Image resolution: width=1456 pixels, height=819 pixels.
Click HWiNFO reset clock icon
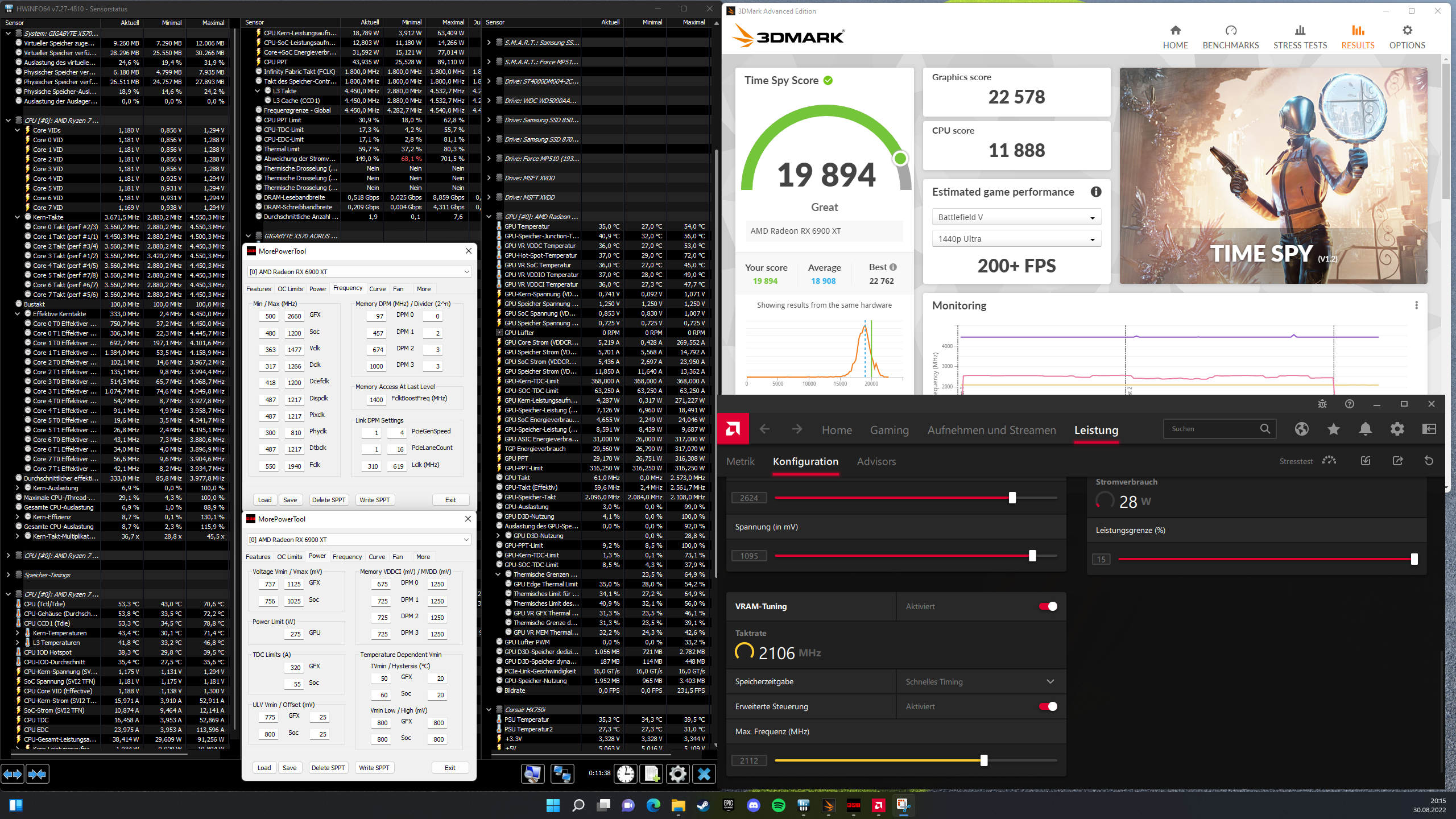pos(626,773)
